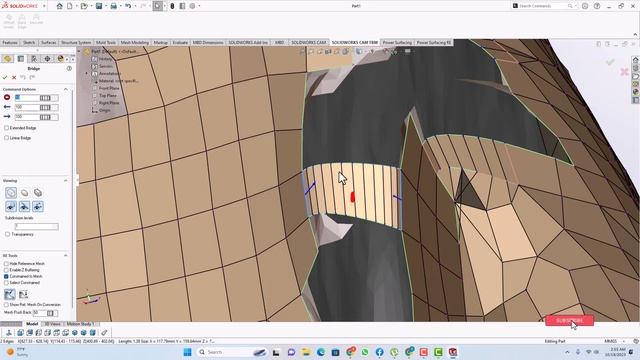Click the red SUBSCRIBE button
This screenshot has width=640, height=360.
569,320
